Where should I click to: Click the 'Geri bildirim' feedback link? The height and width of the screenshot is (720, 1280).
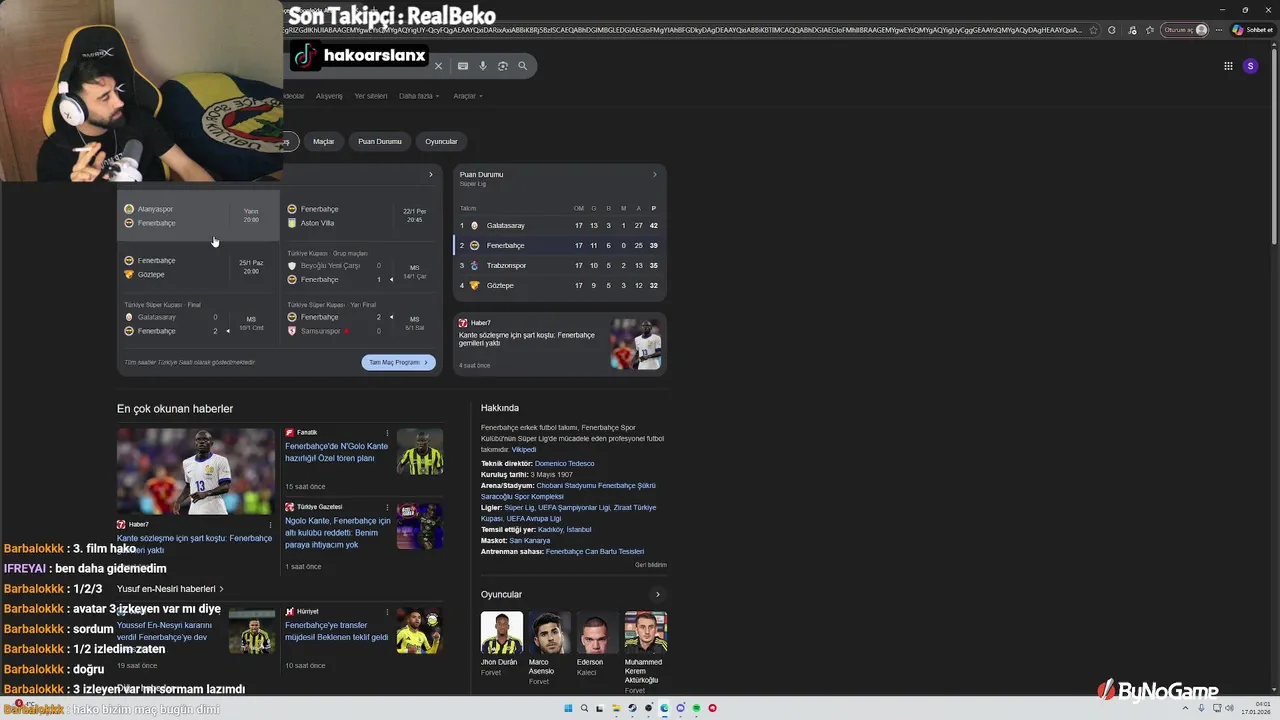pyautogui.click(x=650, y=565)
